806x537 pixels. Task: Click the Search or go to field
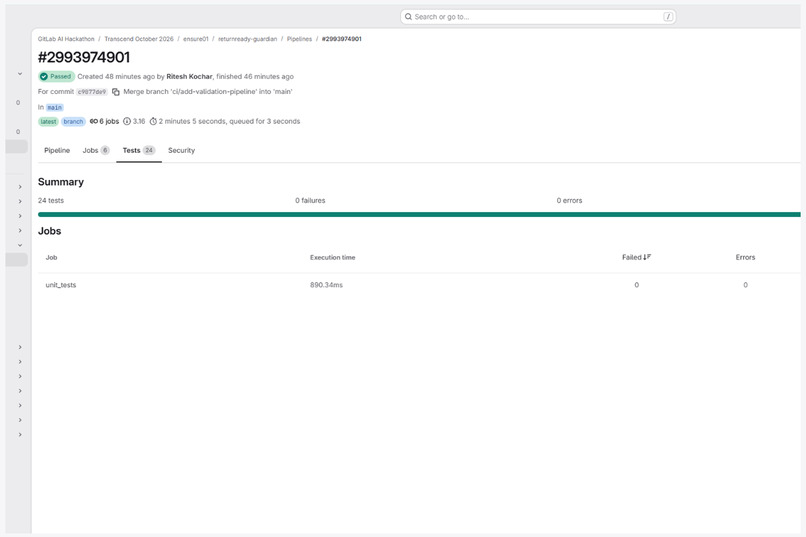[538, 17]
